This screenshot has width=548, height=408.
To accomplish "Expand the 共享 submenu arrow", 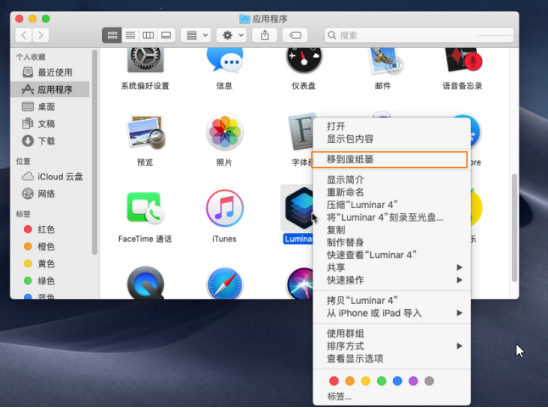I will point(460,267).
